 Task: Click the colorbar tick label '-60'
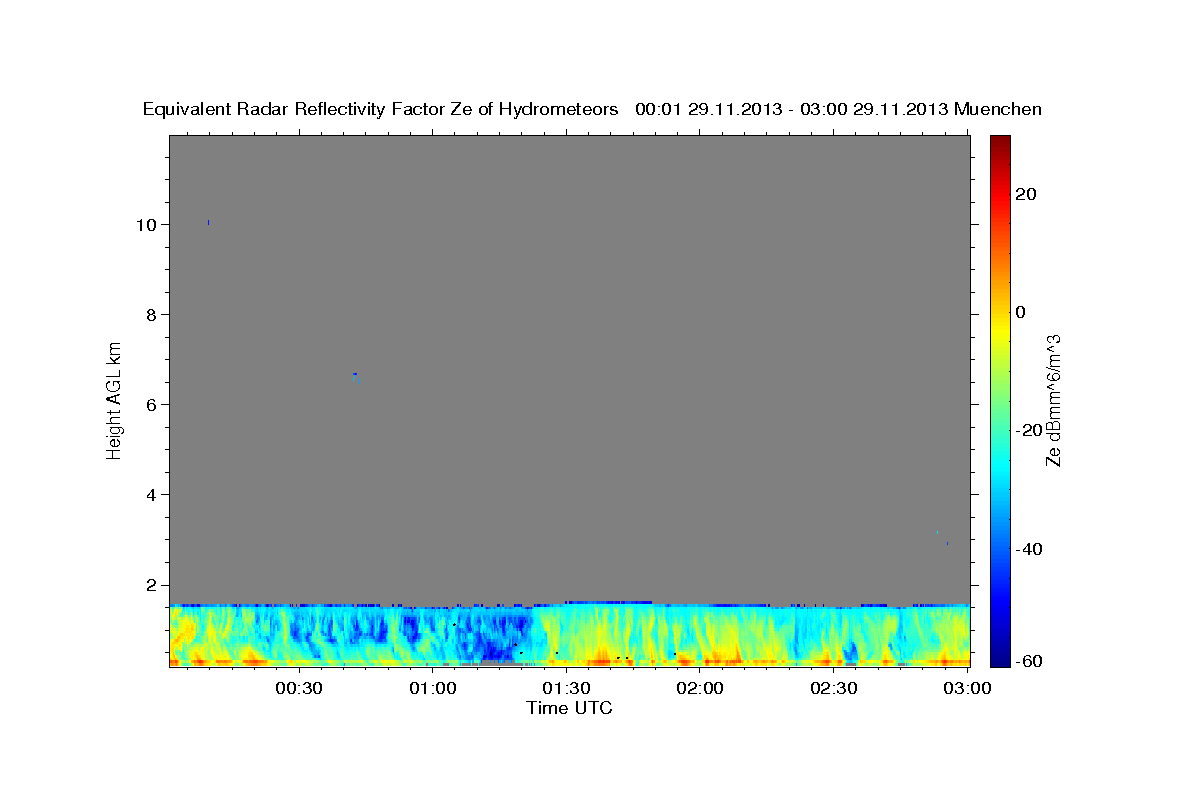click(1030, 661)
